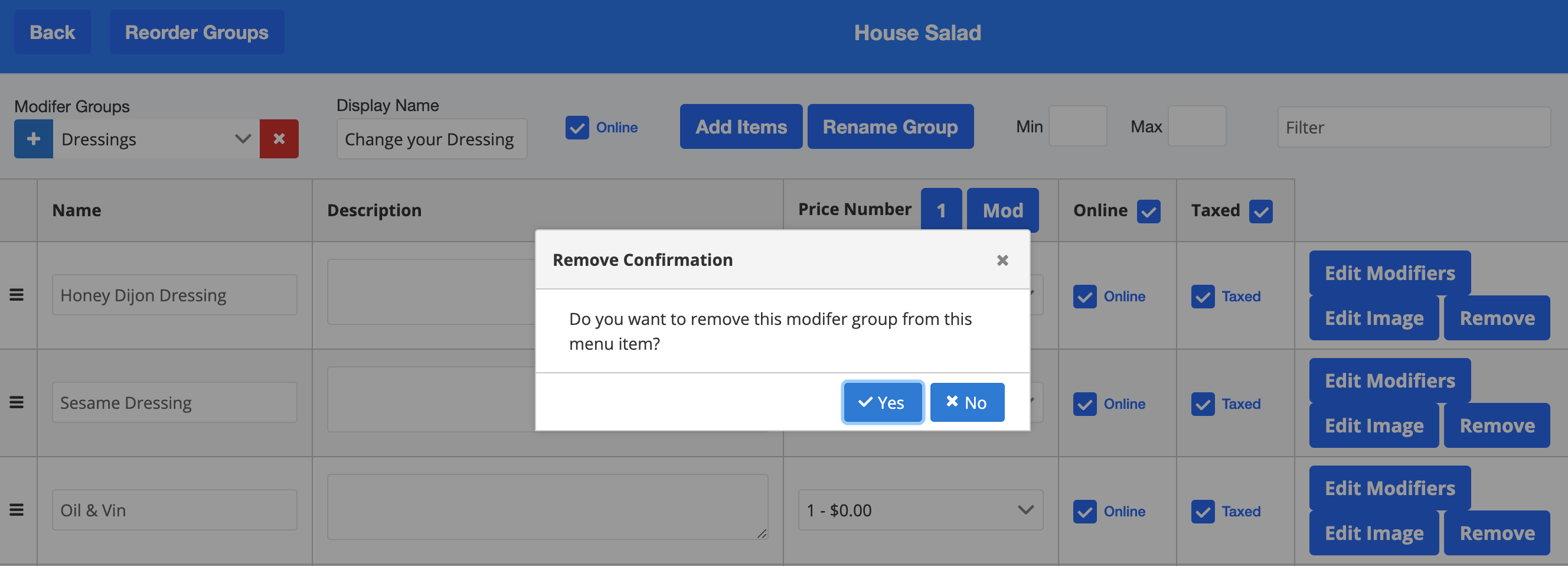
Task: Toggle Online checkbox for Sesame Dressing row
Action: coord(1084,404)
